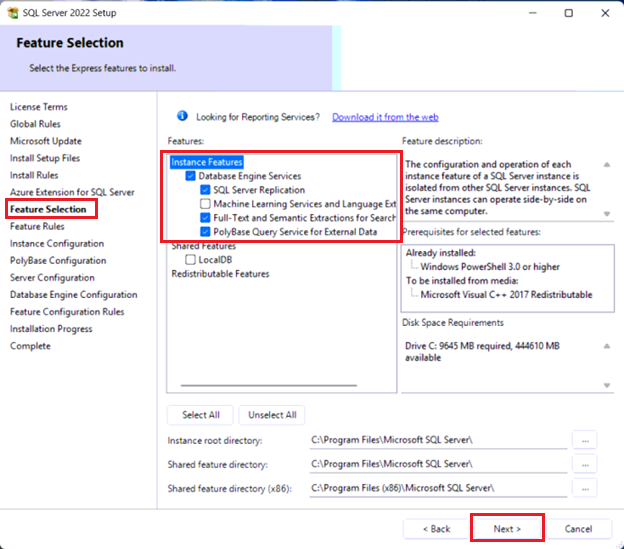Image resolution: width=624 pixels, height=549 pixels.
Task: Click the blue information icon beside Reporting Services
Action: point(182,116)
